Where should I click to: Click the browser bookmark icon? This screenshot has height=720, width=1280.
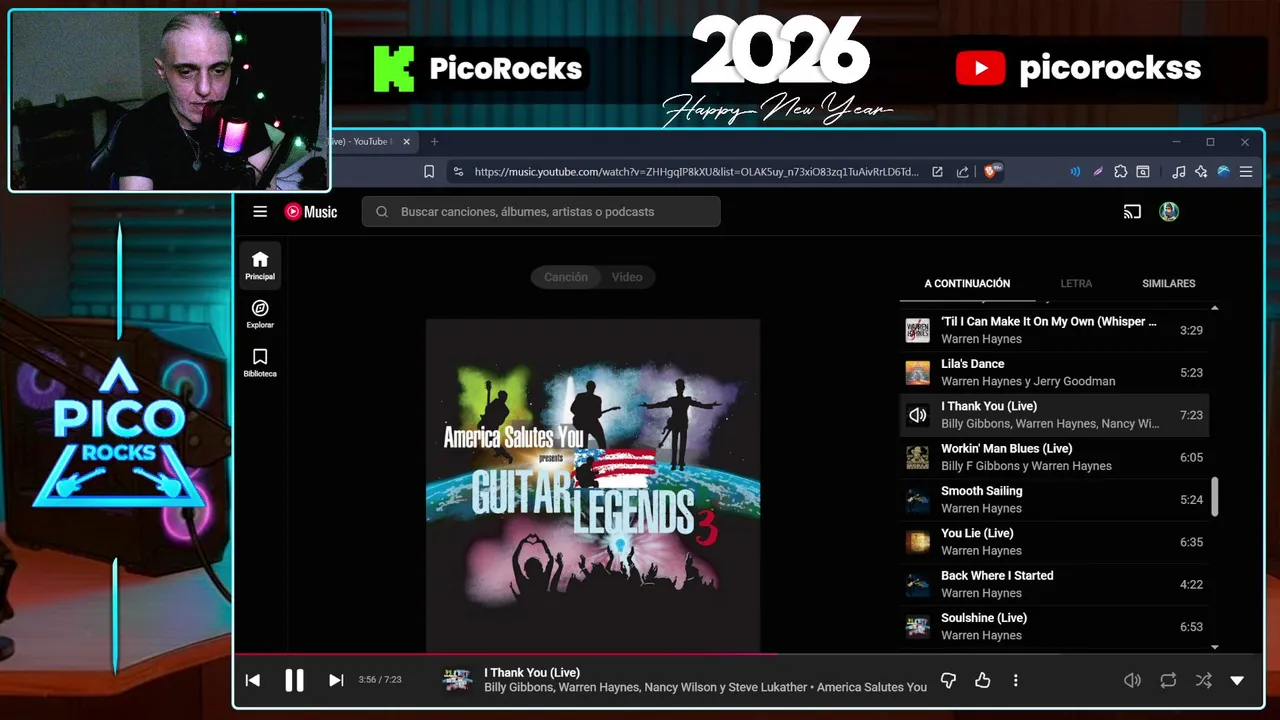coord(429,172)
